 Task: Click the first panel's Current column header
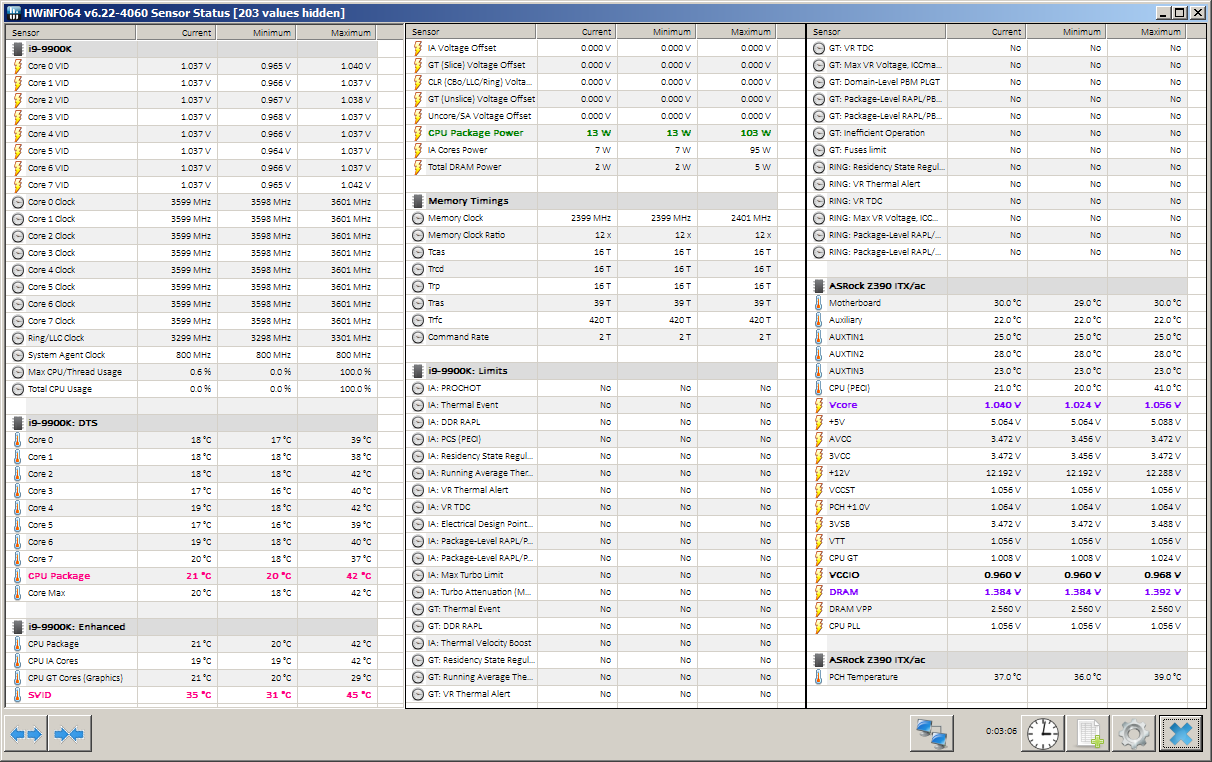coord(176,32)
